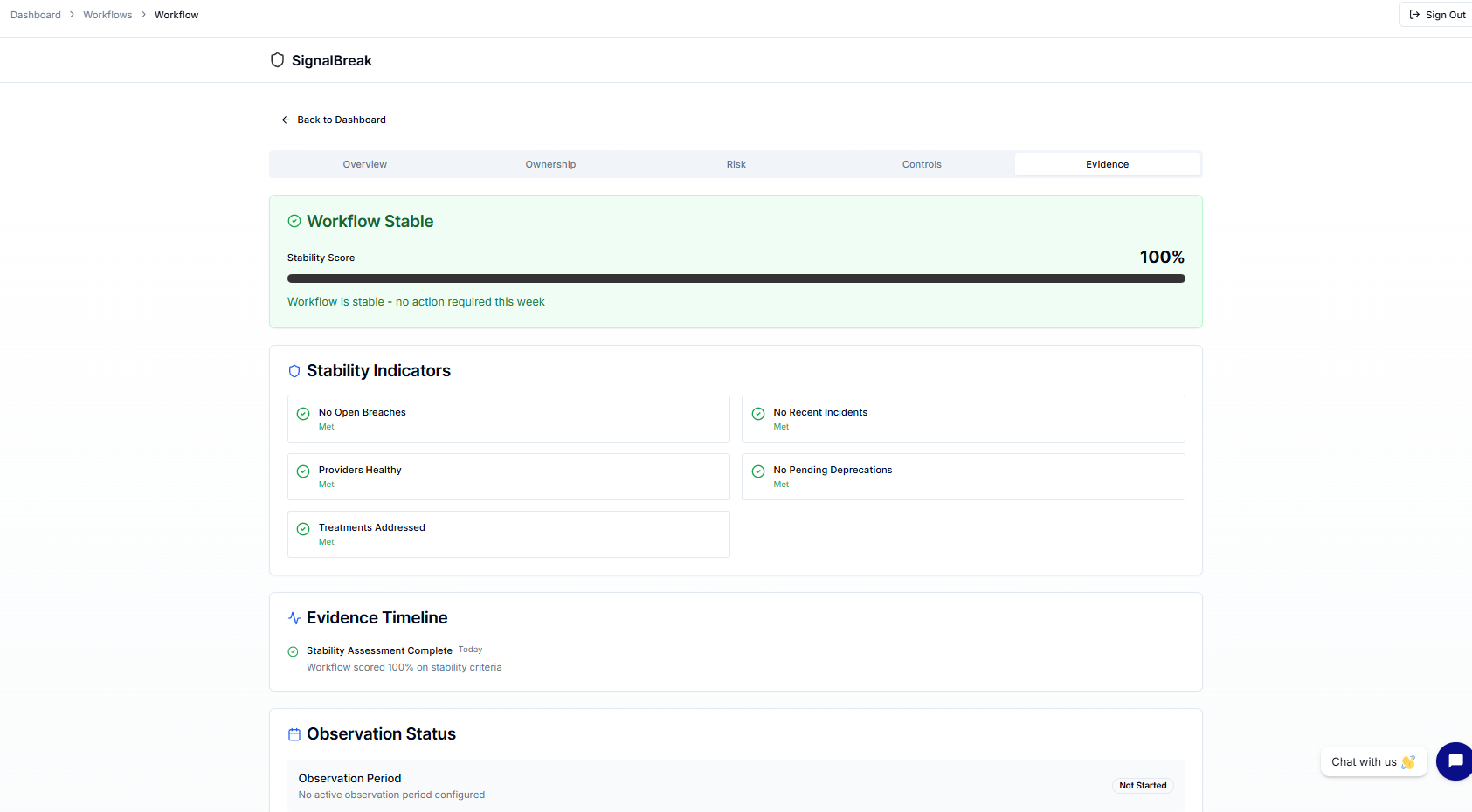Image resolution: width=1472 pixels, height=812 pixels.
Task: Click the waveform icon beside Evidence Timeline
Action: pyautogui.click(x=294, y=617)
